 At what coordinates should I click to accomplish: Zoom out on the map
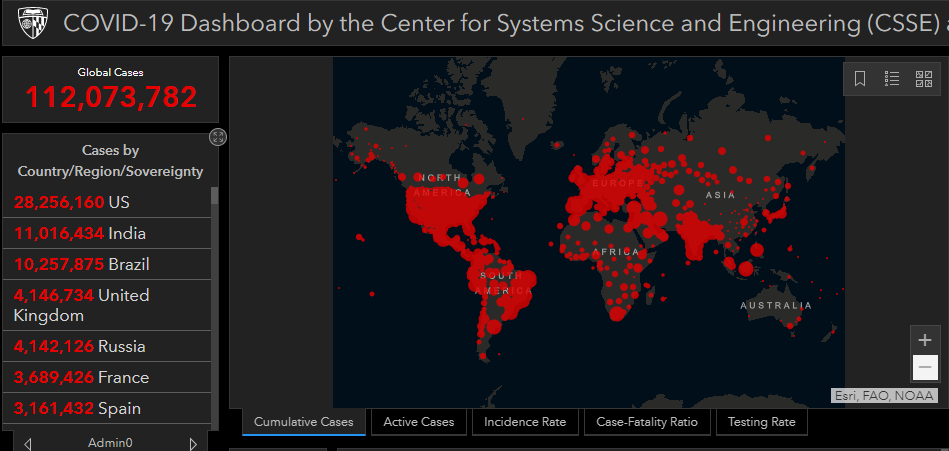(x=925, y=368)
